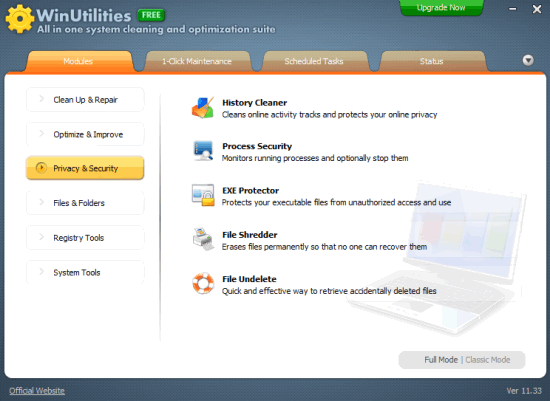
Task: Click 'Cleans online activity tracks' description
Action: [x=330, y=114]
